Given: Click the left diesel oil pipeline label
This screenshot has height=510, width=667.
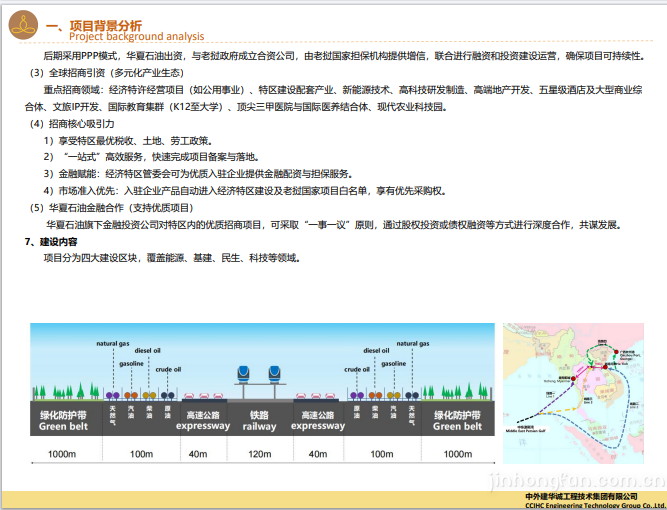Looking at the screenshot, I should (x=148, y=352).
